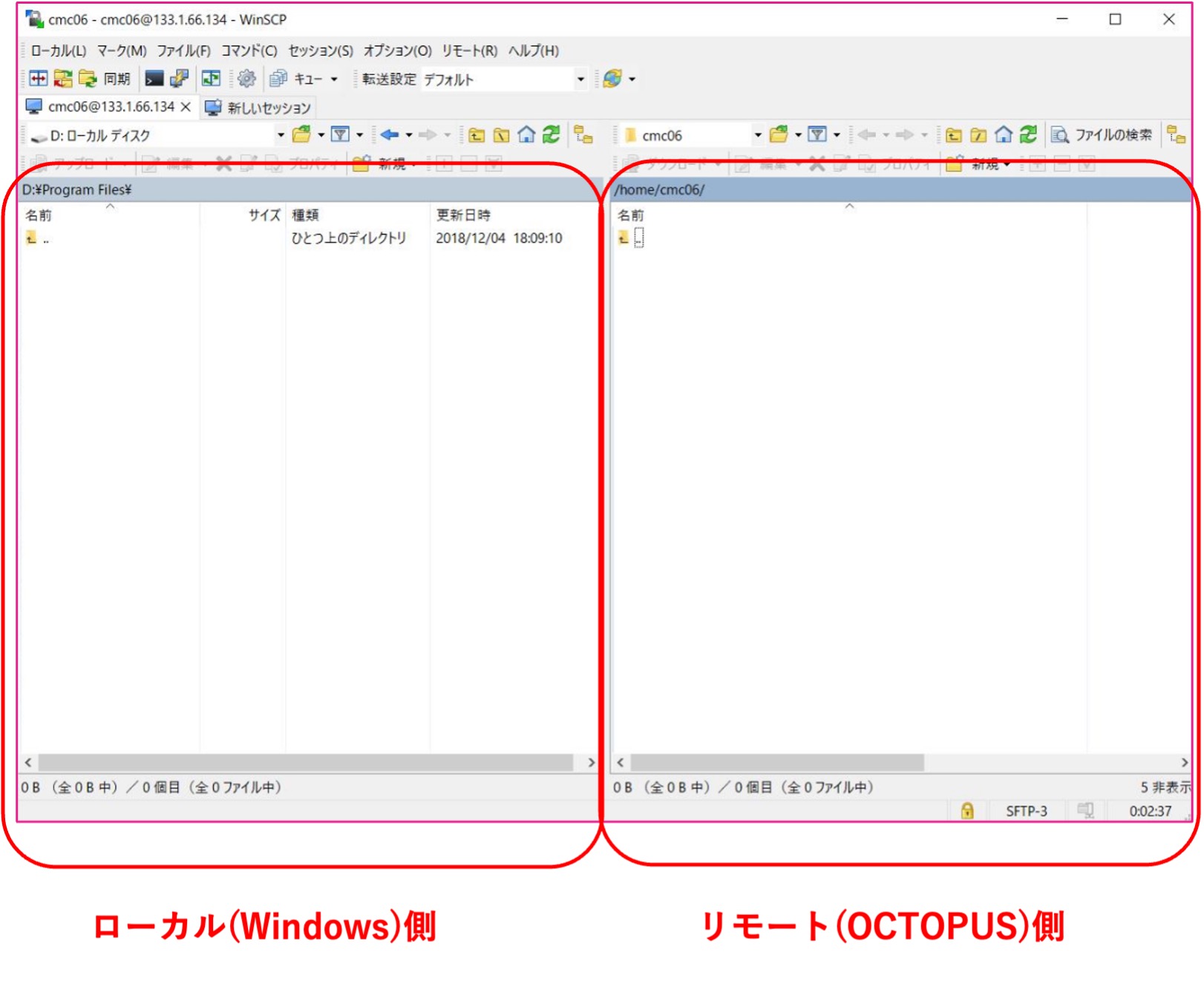The height and width of the screenshot is (987, 1204).
Task: Click the remote root directory icon
Action: 978,134
